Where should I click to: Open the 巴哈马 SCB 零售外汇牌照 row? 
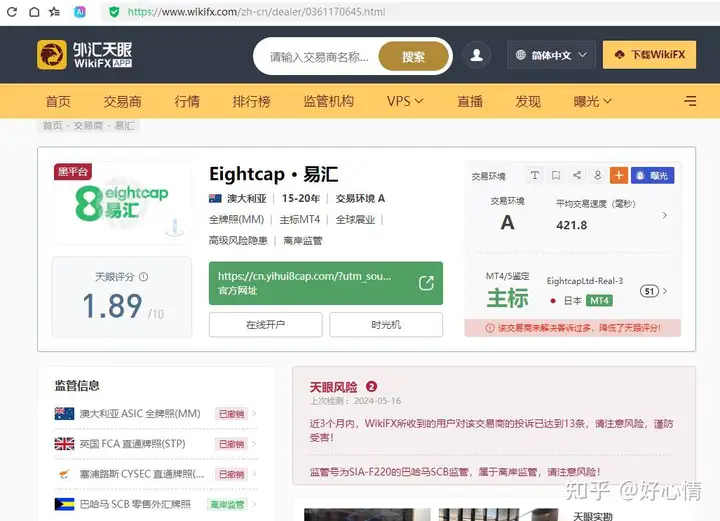tap(155, 504)
